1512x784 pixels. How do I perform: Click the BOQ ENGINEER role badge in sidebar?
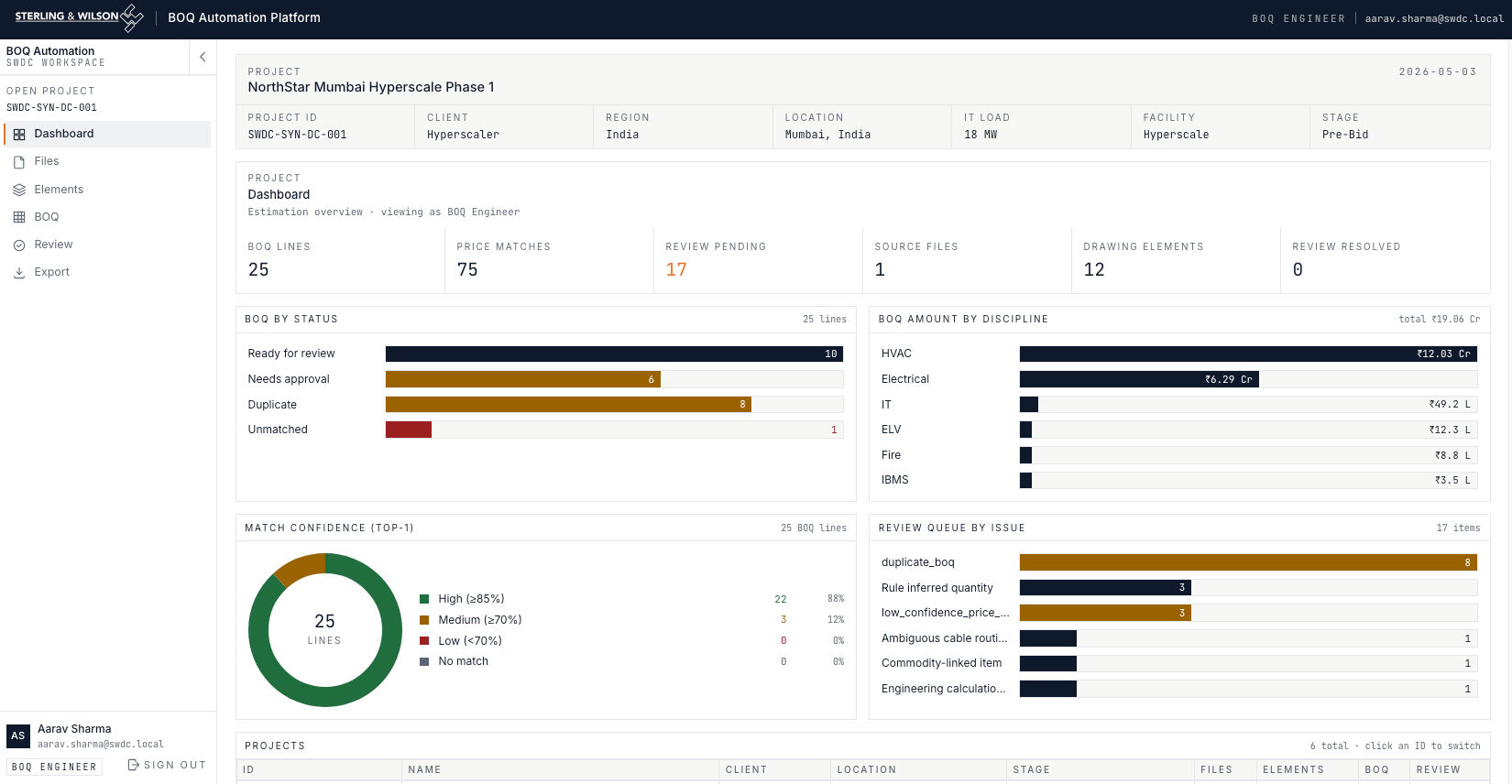click(x=54, y=767)
